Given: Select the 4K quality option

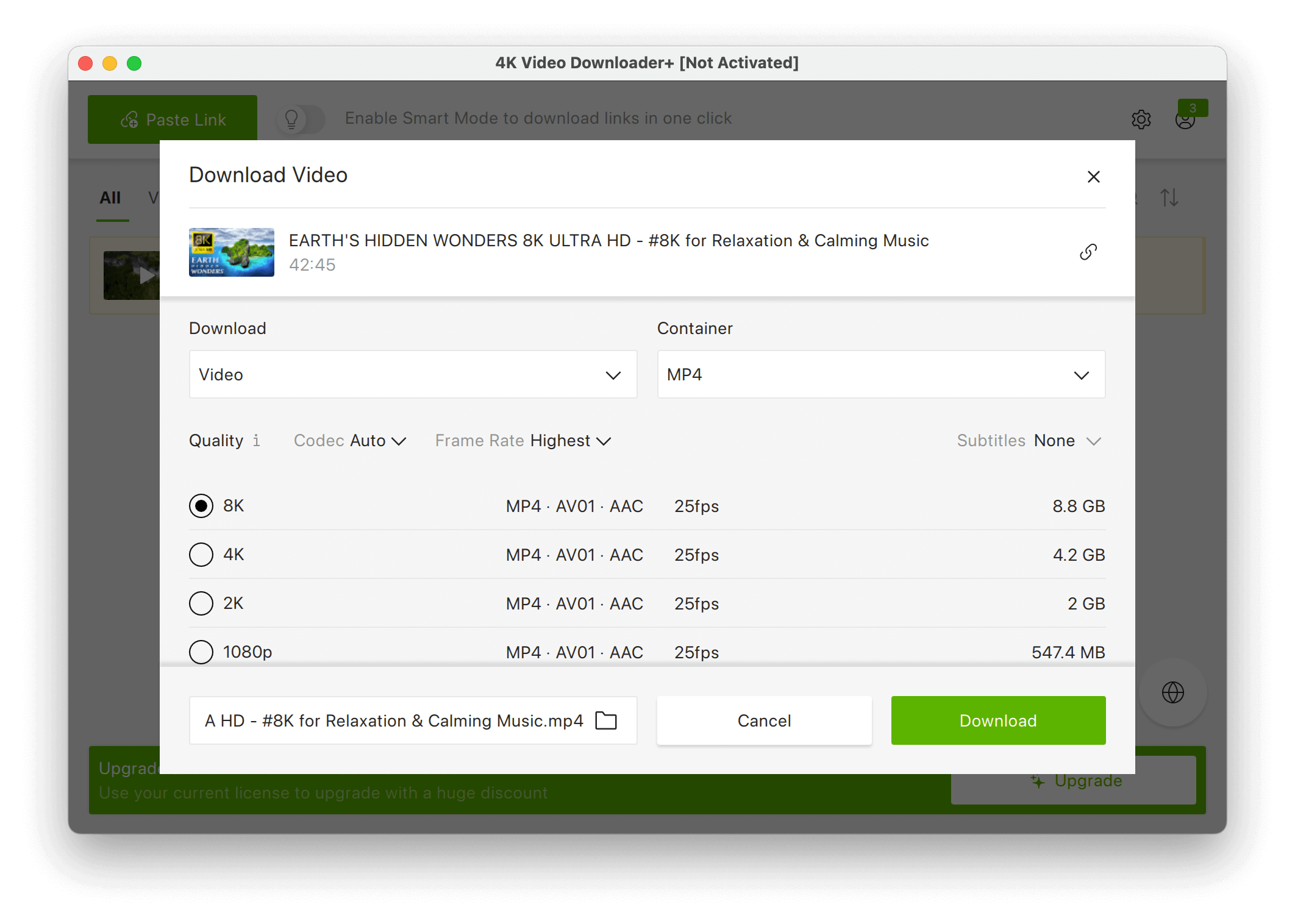Looking at the screenshot, I should tap(201, 555).
